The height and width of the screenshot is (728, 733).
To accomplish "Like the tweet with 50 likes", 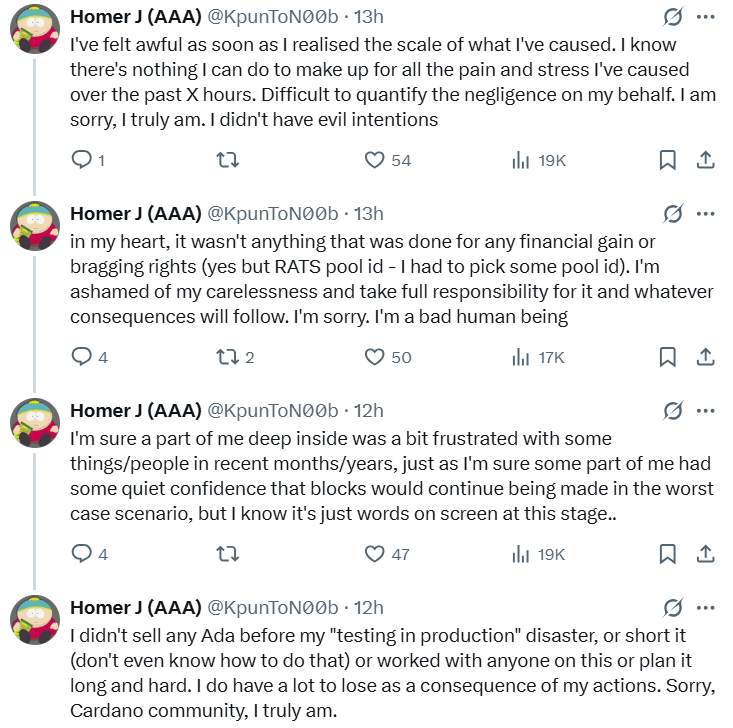I will coord(375,357).
